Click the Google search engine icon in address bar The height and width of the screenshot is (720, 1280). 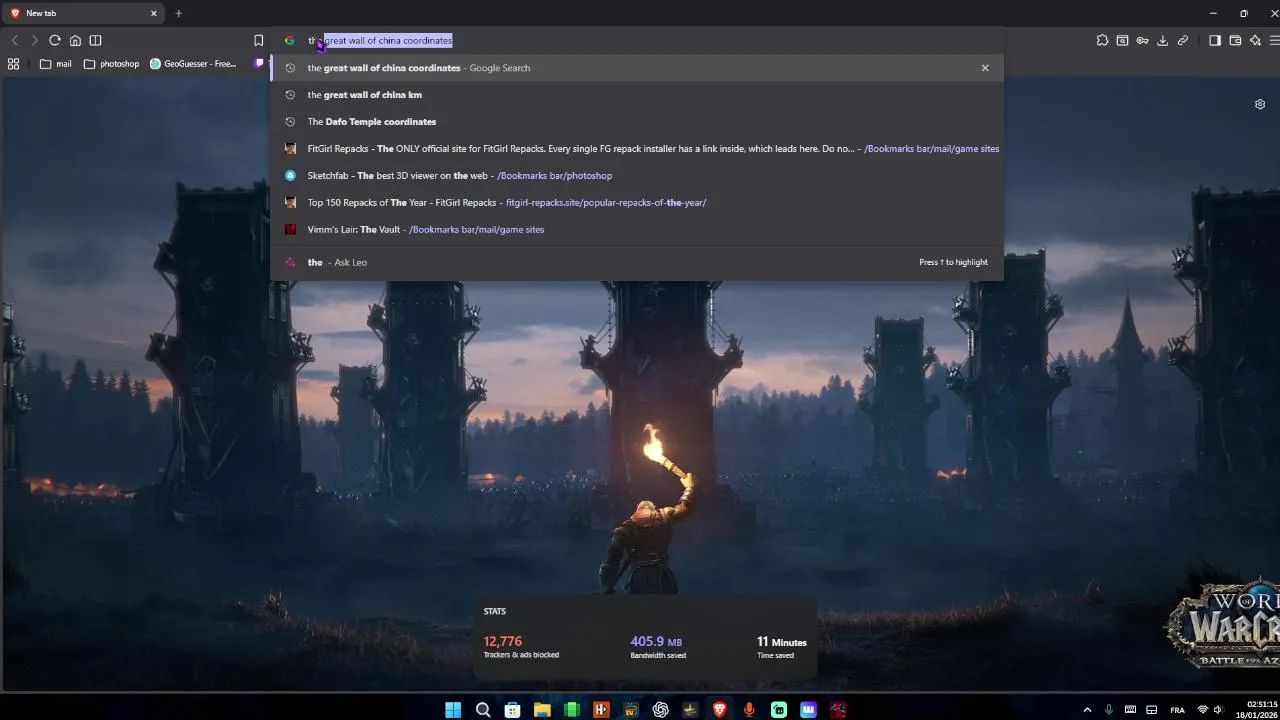pos(289,40)
